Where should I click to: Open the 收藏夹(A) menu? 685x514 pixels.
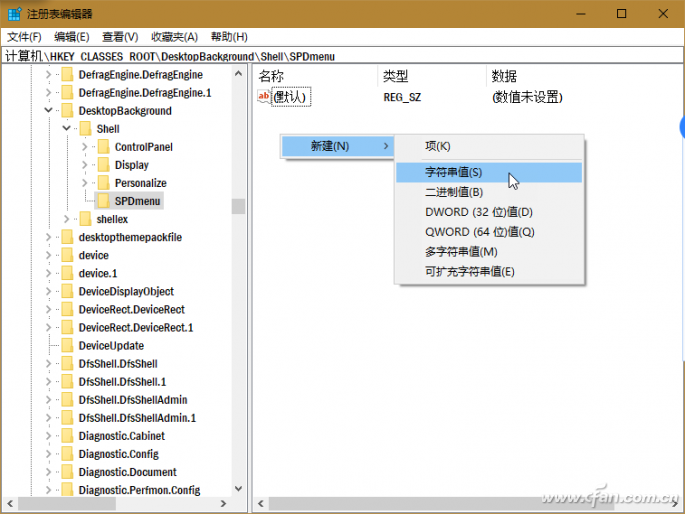[x=174, y=37]
